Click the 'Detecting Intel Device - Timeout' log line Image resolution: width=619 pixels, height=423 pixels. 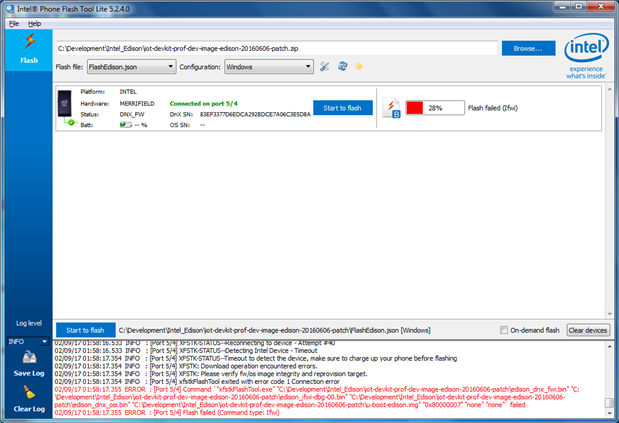point(186,350)
